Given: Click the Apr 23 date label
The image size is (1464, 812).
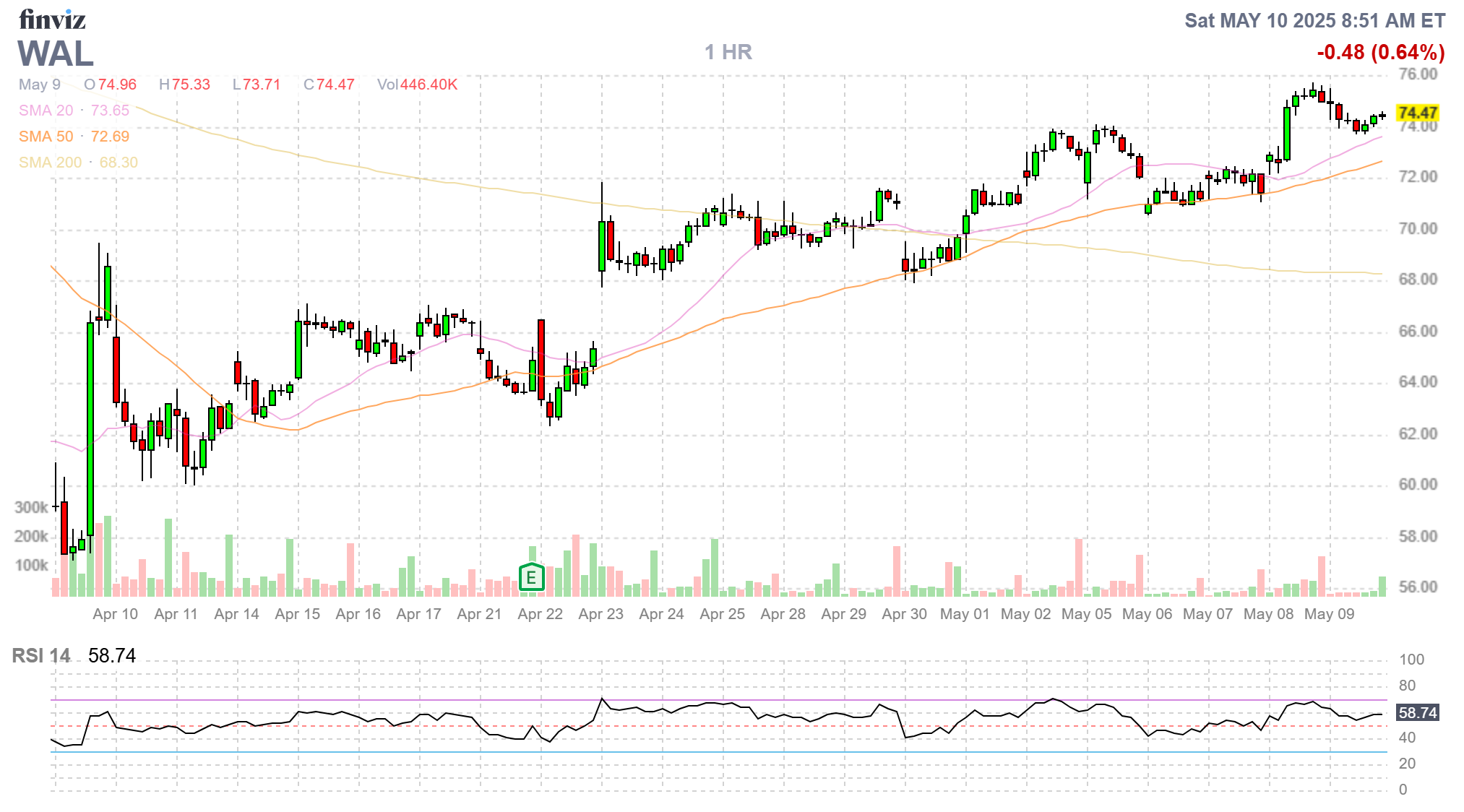Looking at the screenshot, I should pyautogui.click(x=600, y=614).
